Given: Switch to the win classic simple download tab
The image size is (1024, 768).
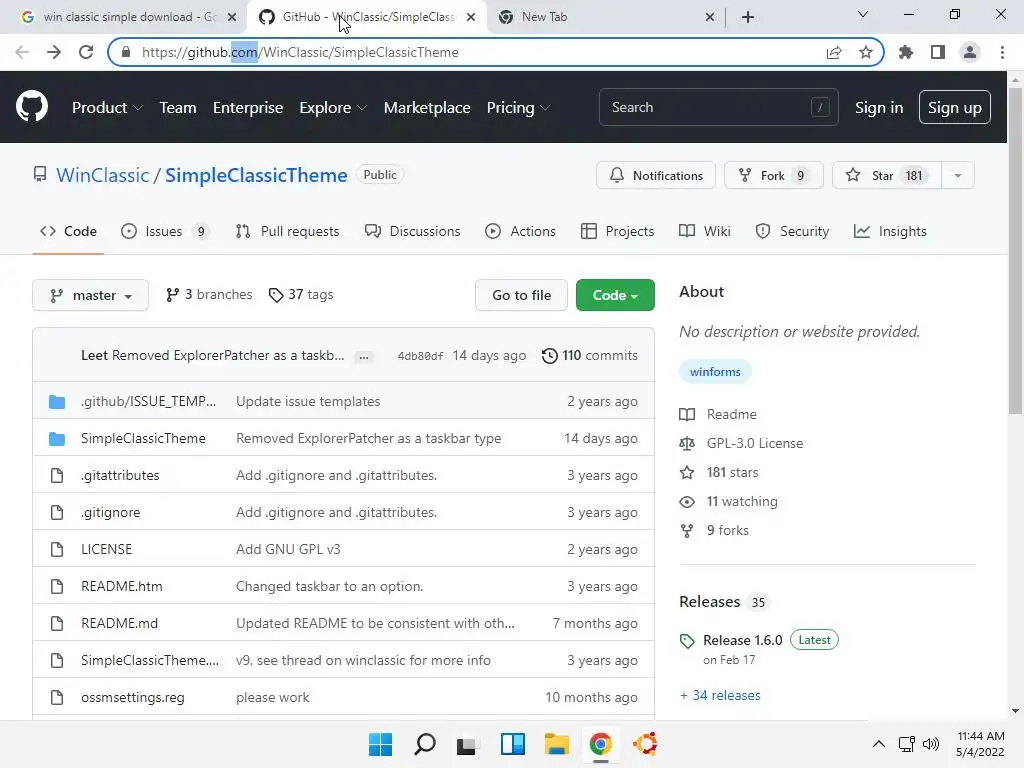Looking at the screenshot, I should click(x=128, y=17).
